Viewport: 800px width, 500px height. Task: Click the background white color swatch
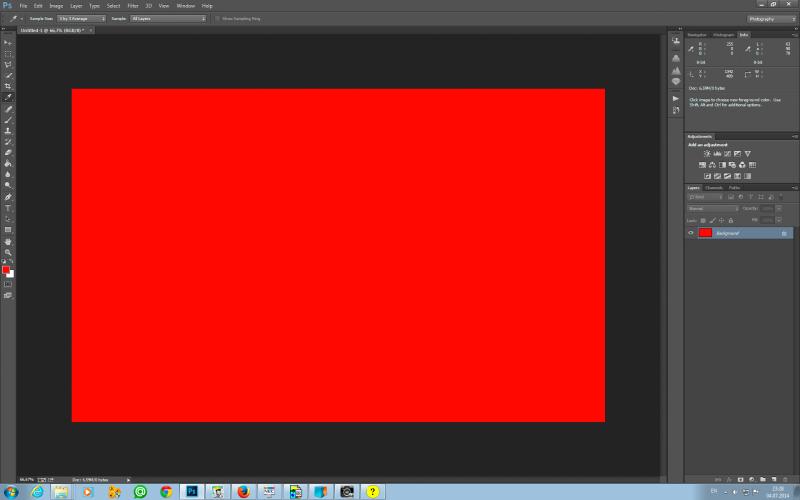point(11,275)
